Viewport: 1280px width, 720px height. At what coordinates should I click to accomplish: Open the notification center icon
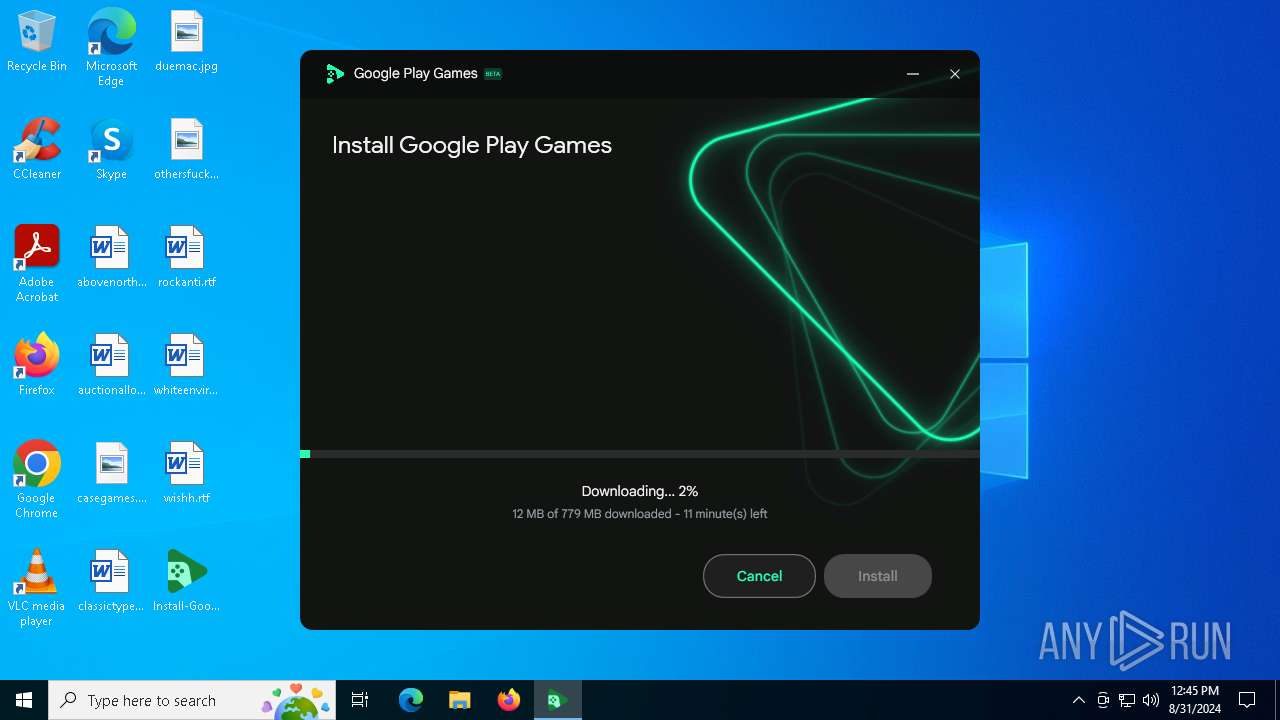pyautogui.click(x=1247, y=700)
